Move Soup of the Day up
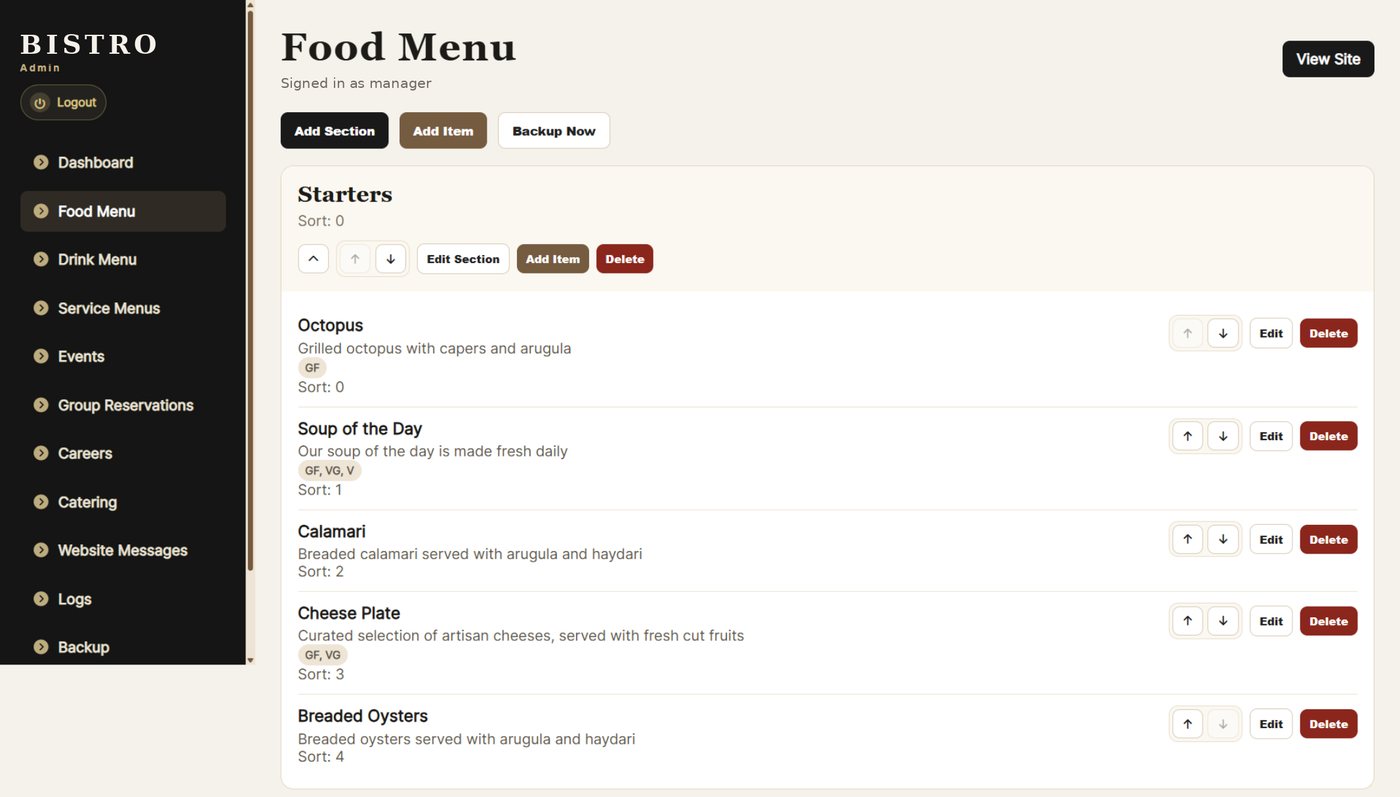The width and height of the screenshot is (1400, 797). [1187, 436]
